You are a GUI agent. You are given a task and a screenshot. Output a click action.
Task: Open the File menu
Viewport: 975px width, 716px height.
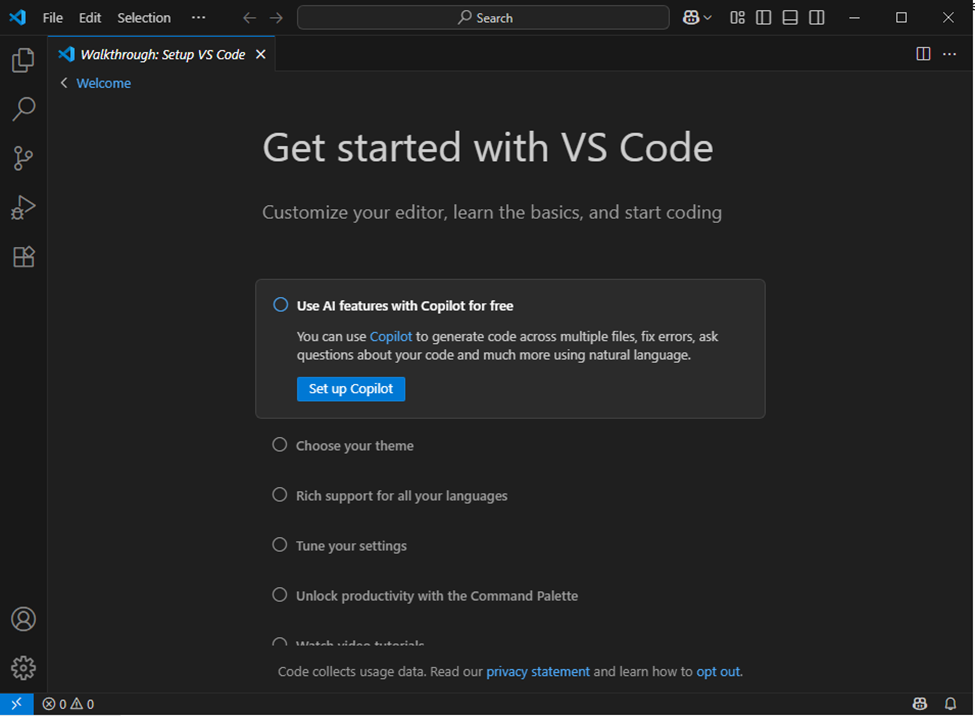point(52,18)
